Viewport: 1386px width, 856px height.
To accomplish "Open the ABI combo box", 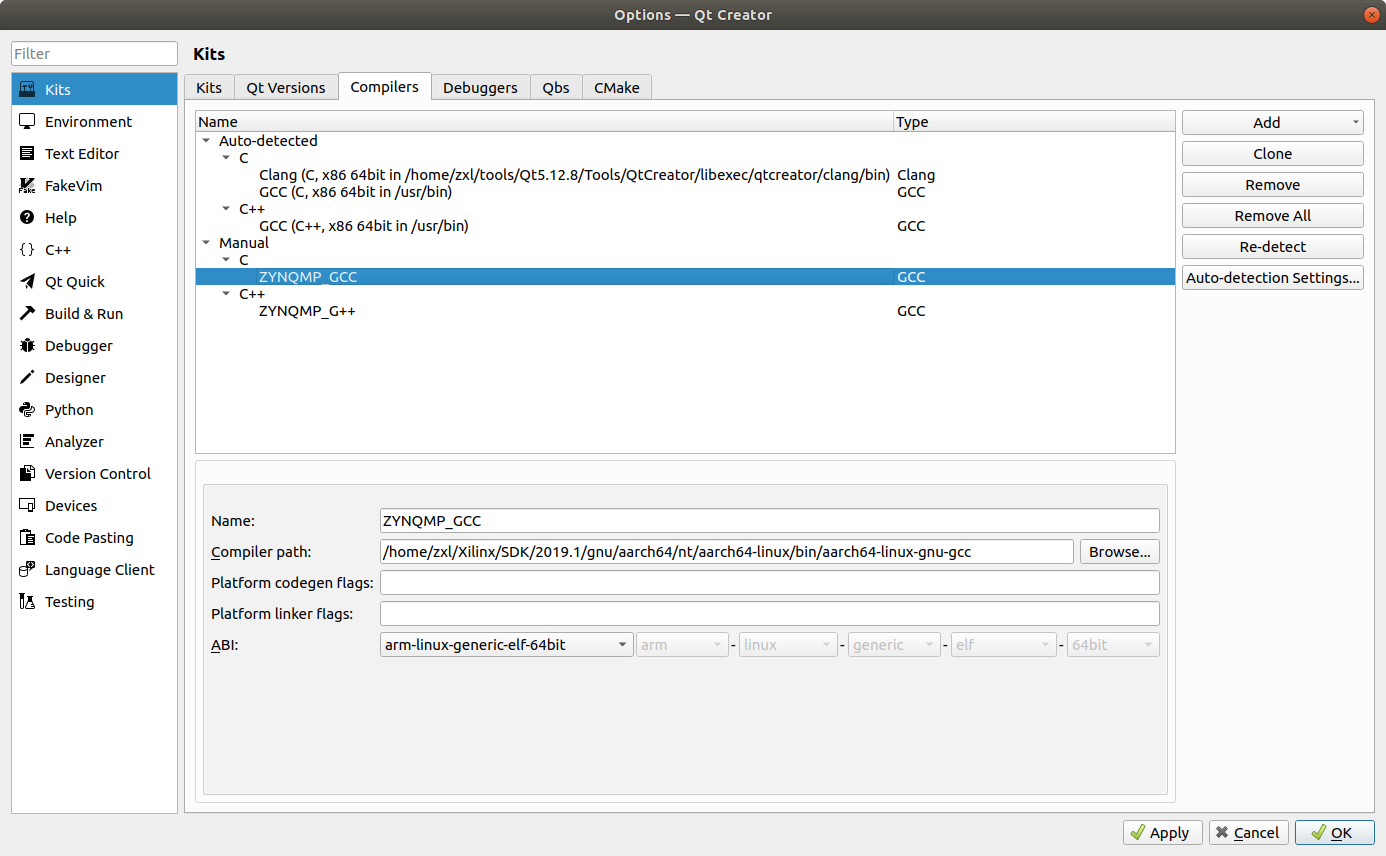I will coord(505,644).
